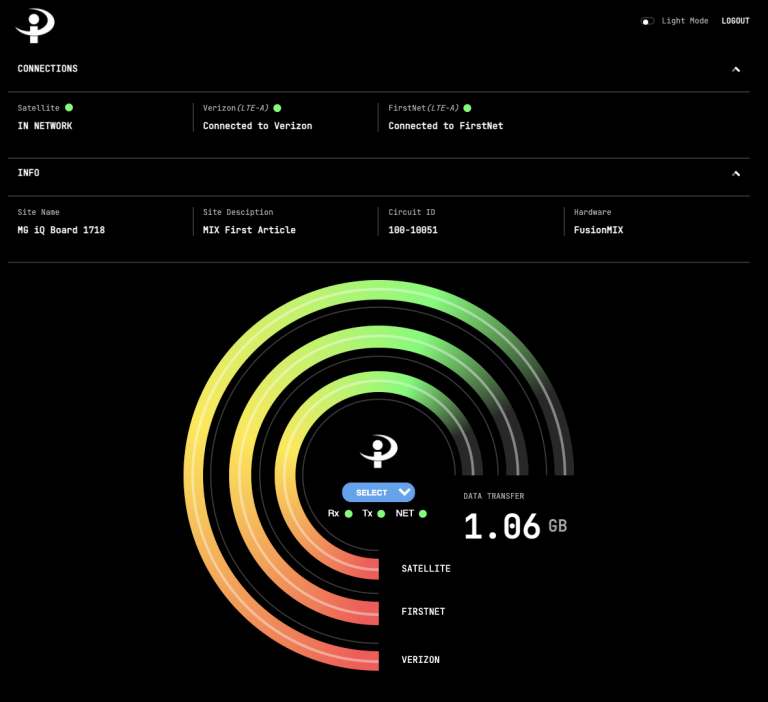Click circuit ID value '100-10051'
The height and width of the screenshot is (702, 768).
pos(413,230)
